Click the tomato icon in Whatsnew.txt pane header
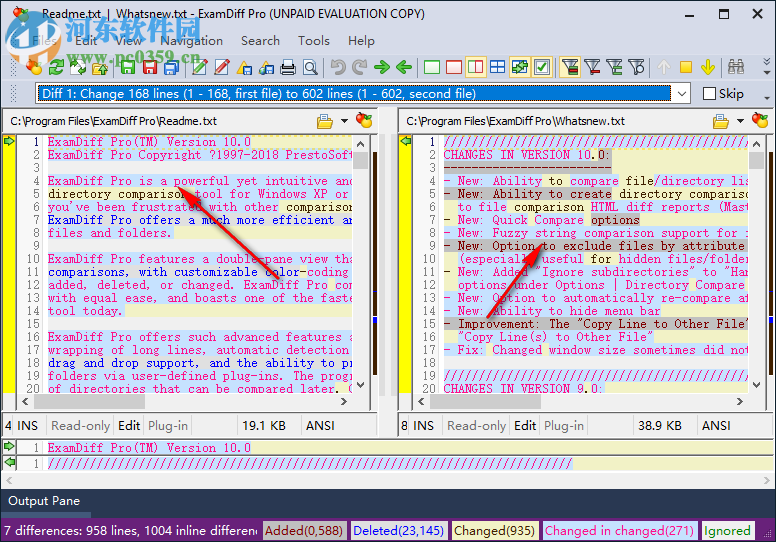Screen dimensions: 776x542 pyautogui.click(x=760, y=120)
